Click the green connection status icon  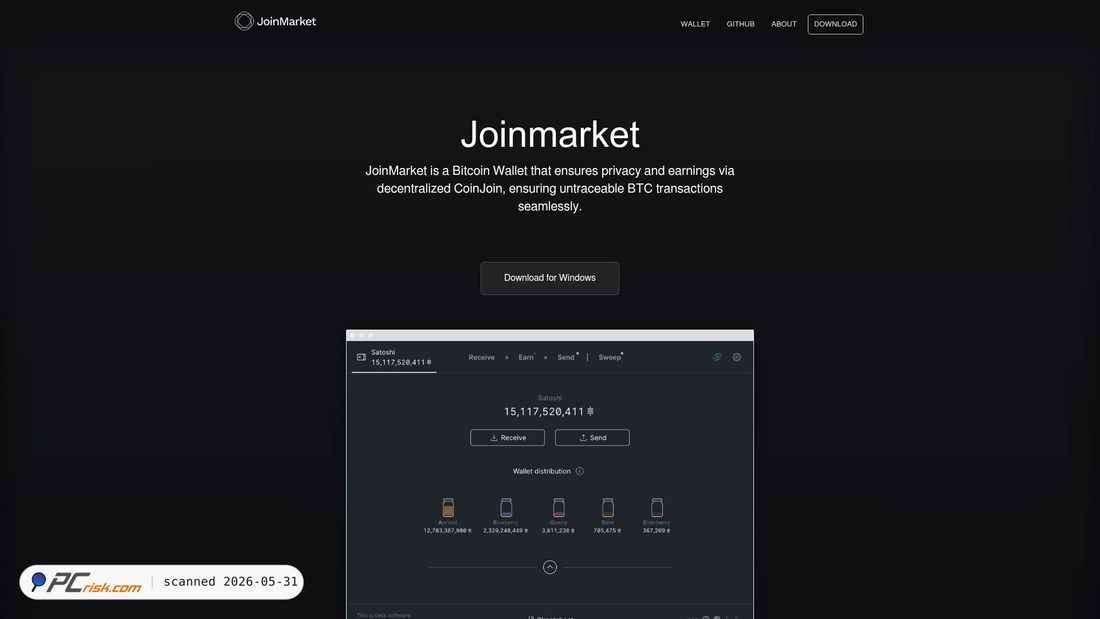(717, 357)
